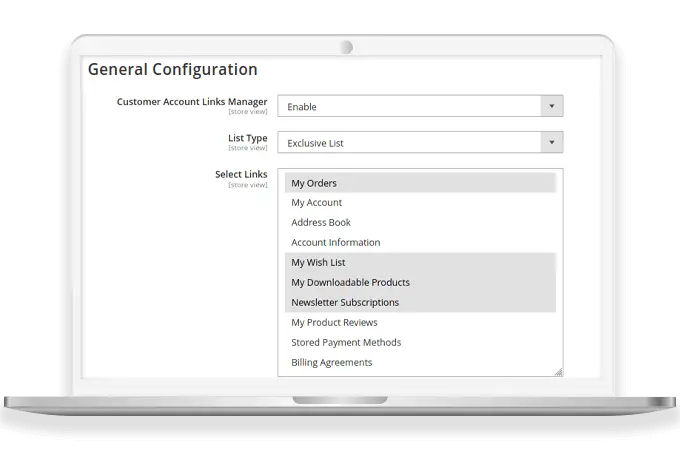Toggle the My Wish List selection

[x=318, y=263]
